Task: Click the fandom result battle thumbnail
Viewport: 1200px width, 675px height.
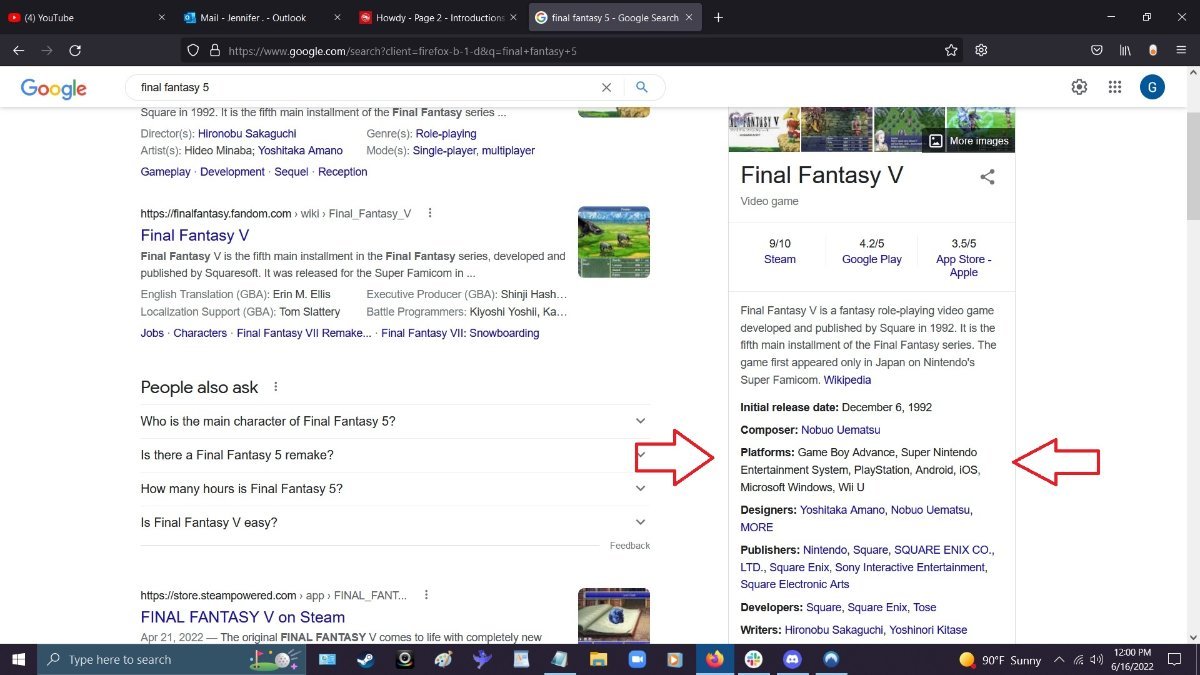Action: click(614, 242)
